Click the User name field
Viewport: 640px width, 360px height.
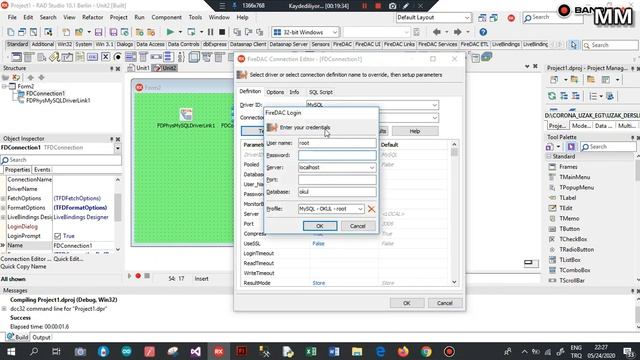point(337,143)
